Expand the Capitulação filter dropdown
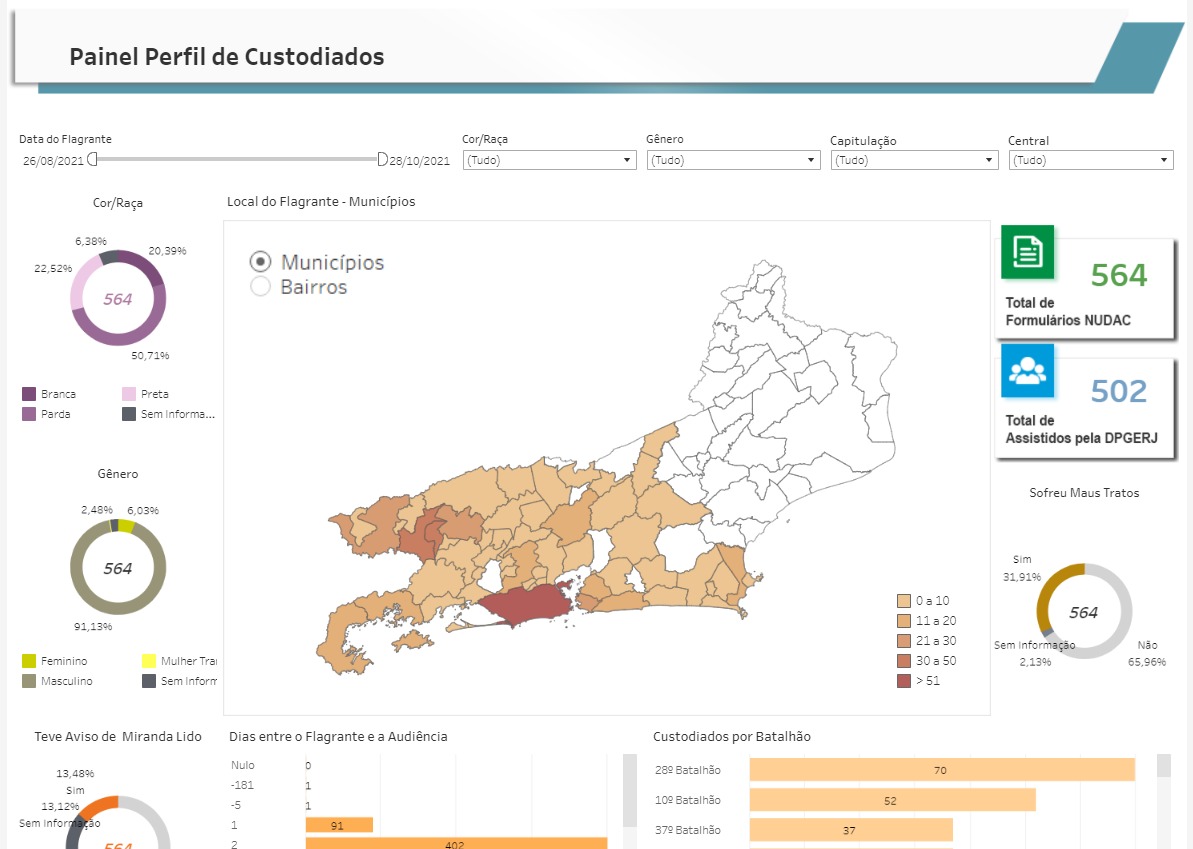 pos(914,160)
